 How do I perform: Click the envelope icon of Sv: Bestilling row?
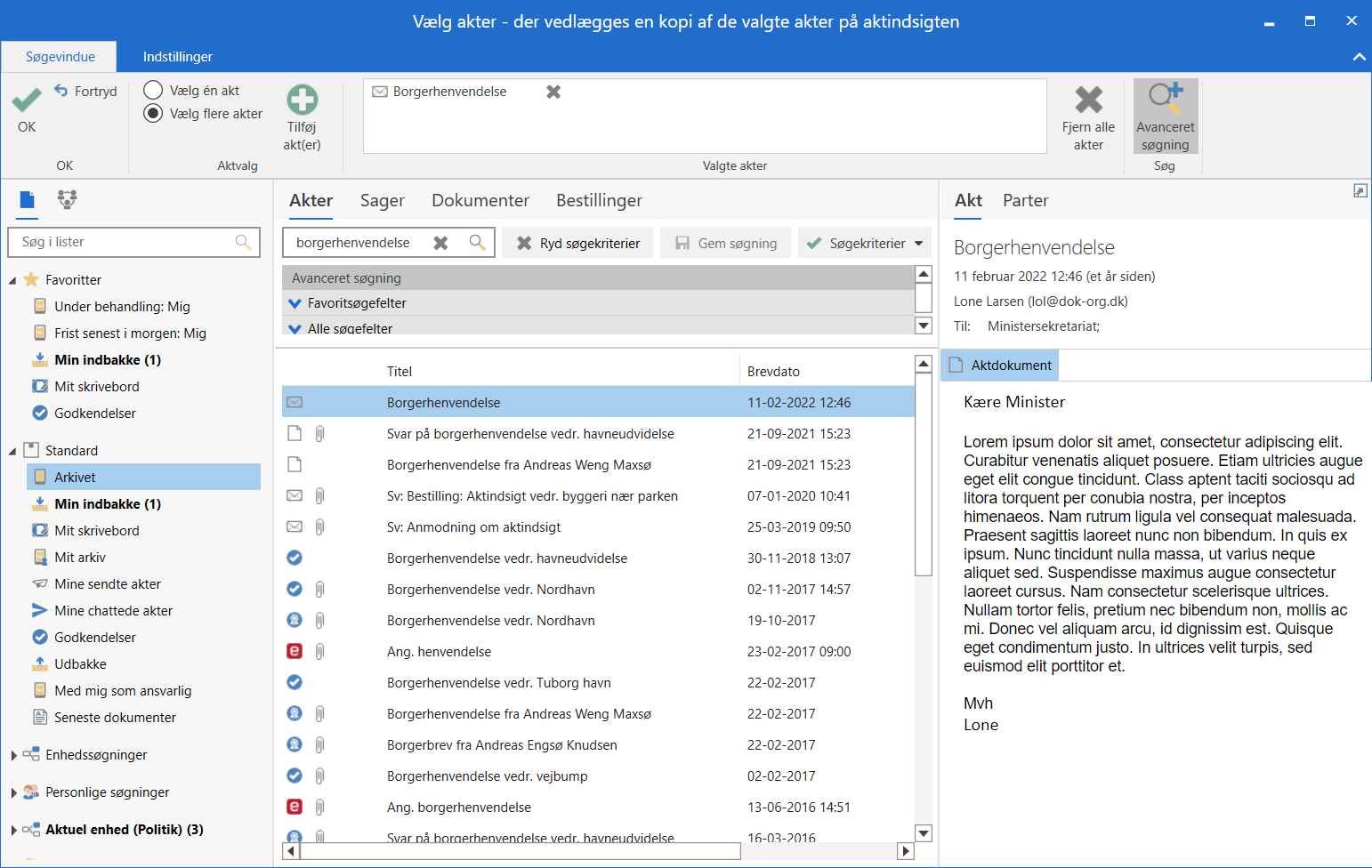click(x=295, y=495)
